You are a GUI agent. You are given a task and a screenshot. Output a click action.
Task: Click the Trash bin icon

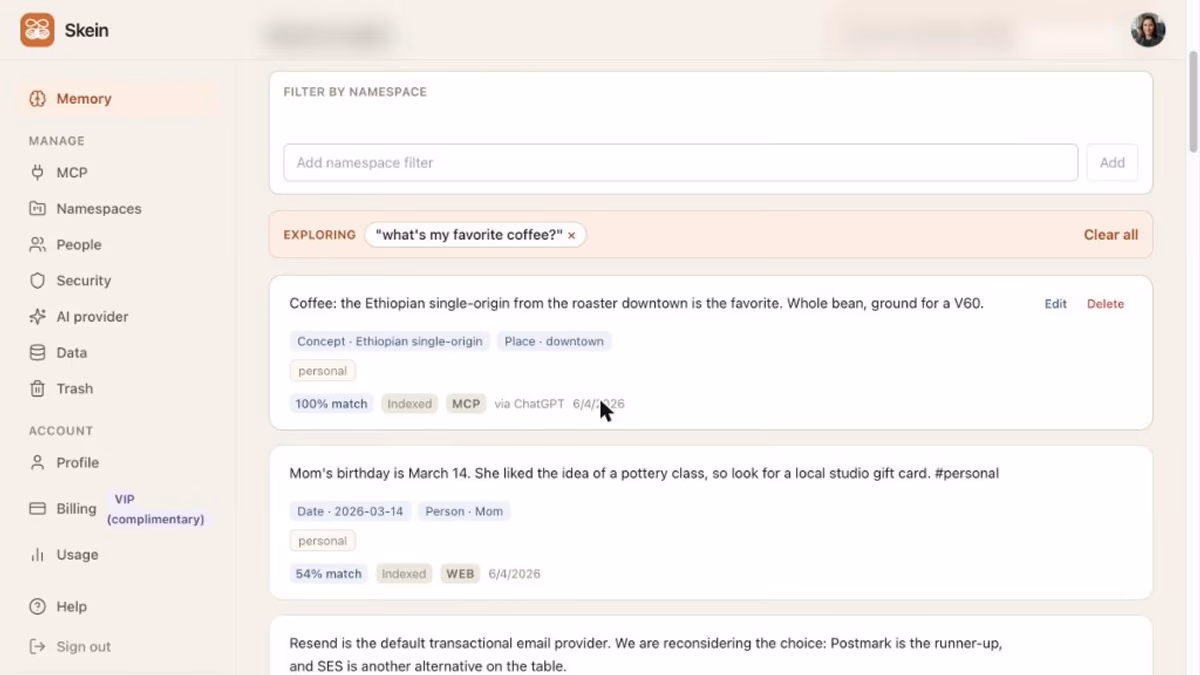(37, 389)
